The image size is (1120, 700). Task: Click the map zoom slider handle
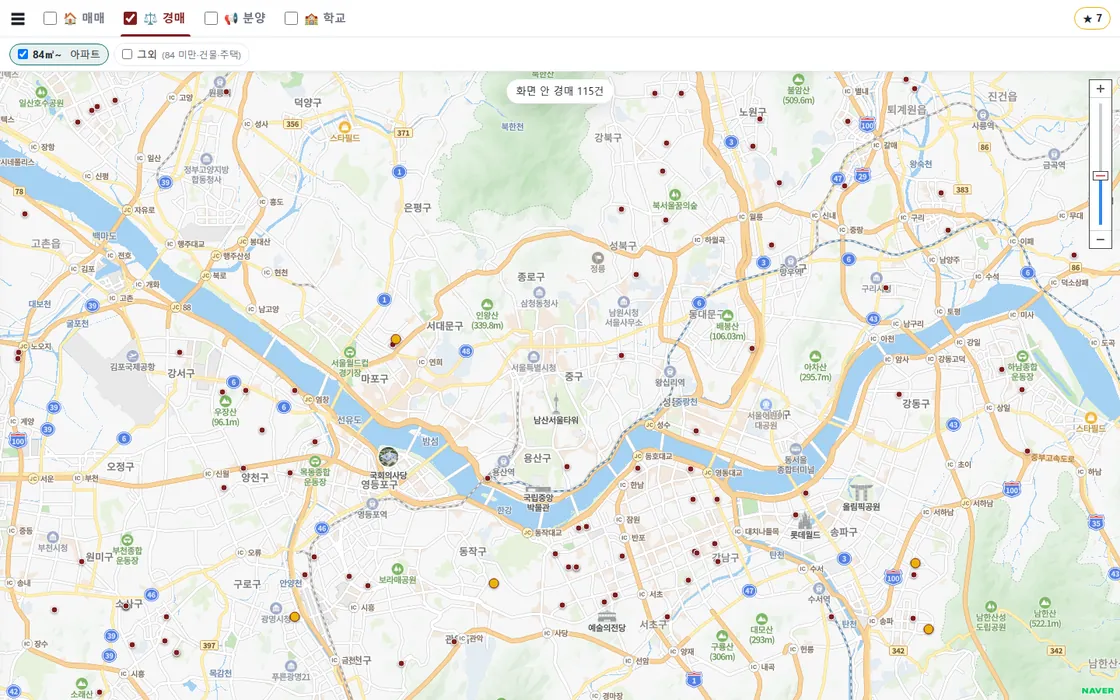[1100, 176]
